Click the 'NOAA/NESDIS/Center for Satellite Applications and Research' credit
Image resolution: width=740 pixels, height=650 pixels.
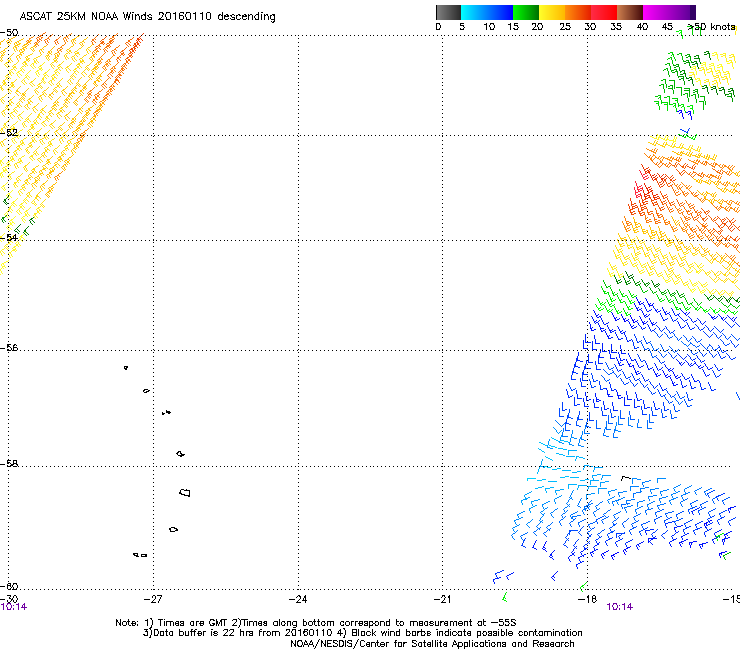[432, 644]
